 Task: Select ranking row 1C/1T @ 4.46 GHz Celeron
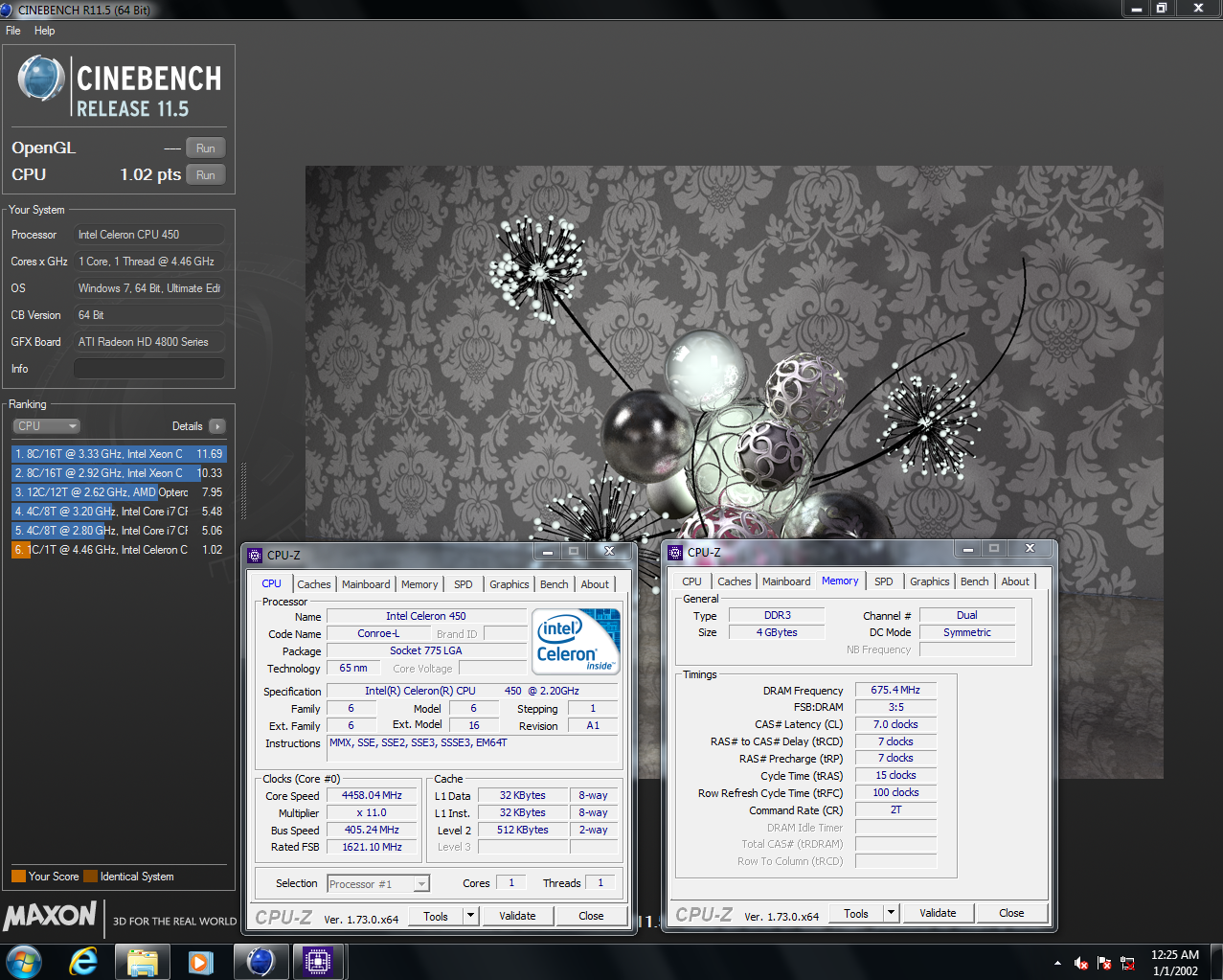coord(119,550)
